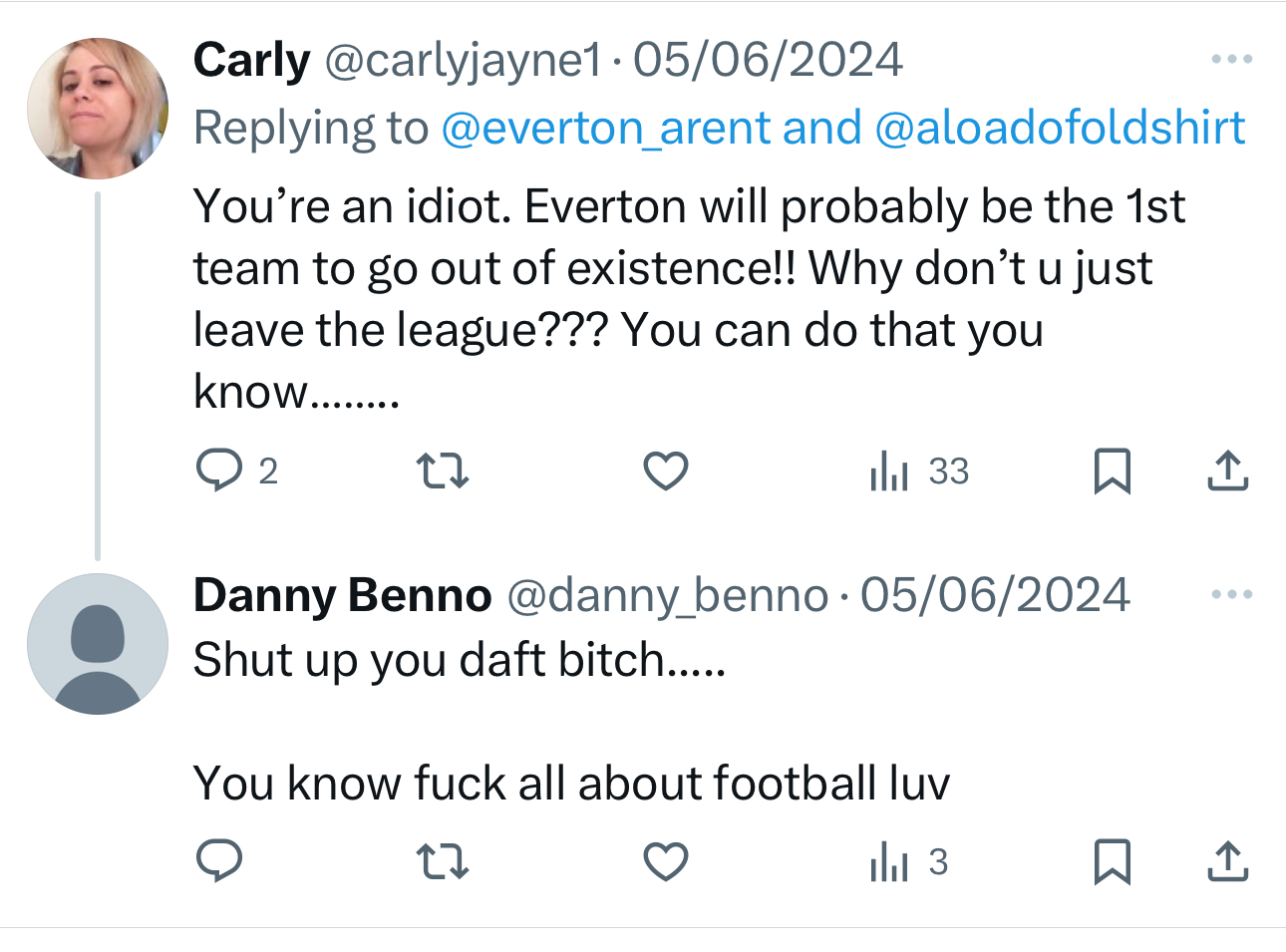Bookmark Danny Benno's tweet
Screen dimensions: 1286x952
(x=1112, y=861)
